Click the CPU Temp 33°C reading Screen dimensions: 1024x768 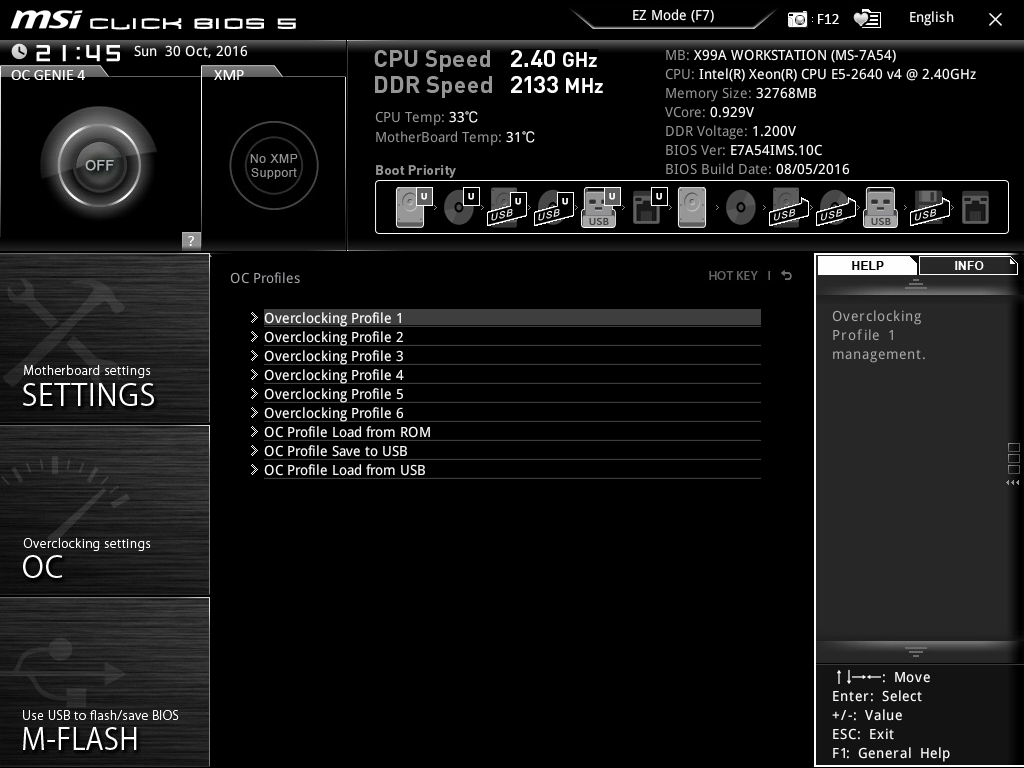[x=426, y=118]
